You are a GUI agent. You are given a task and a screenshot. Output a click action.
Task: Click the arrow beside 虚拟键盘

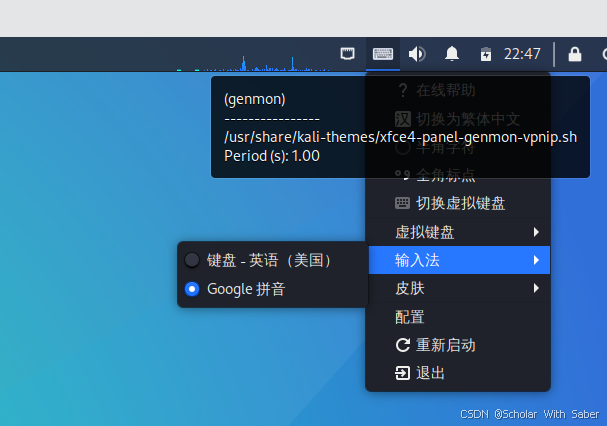point(536,232)
